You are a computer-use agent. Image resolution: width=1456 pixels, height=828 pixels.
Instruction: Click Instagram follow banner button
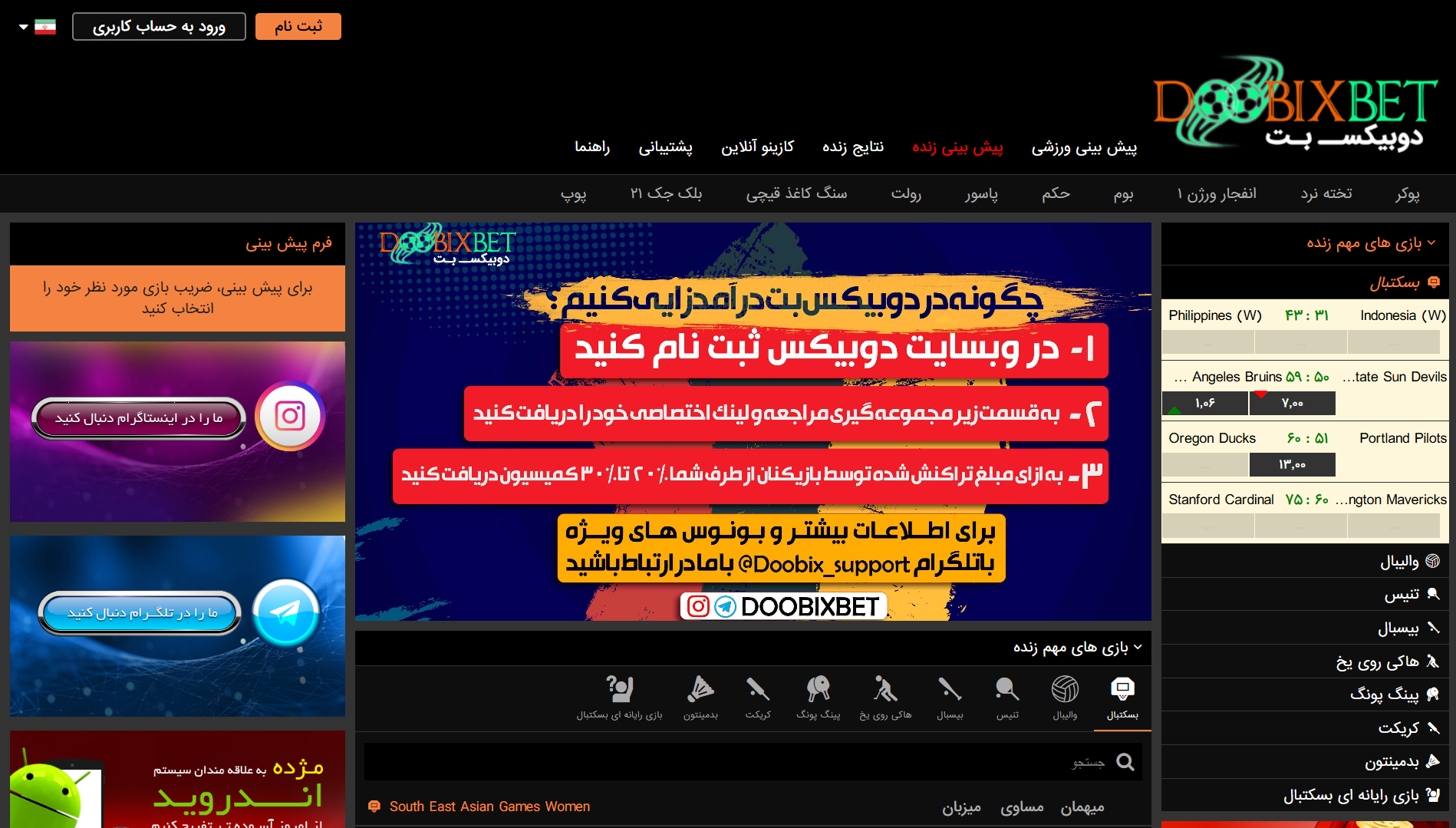pos(139,418)
